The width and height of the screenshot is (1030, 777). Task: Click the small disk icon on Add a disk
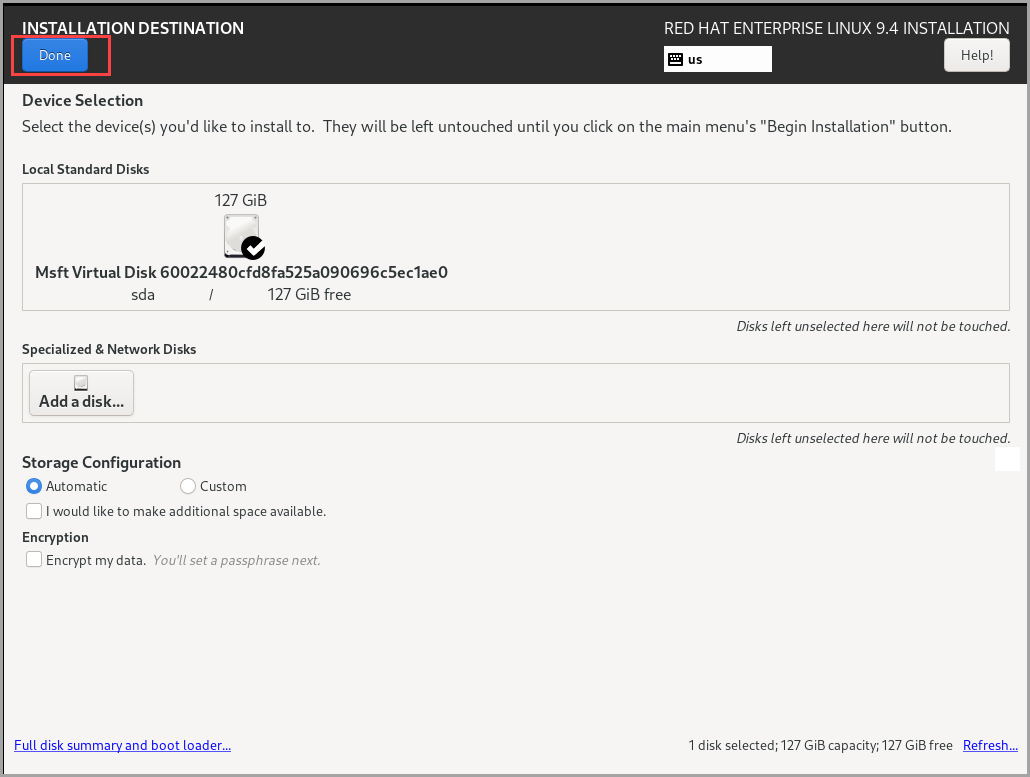[x=81, y=383]
